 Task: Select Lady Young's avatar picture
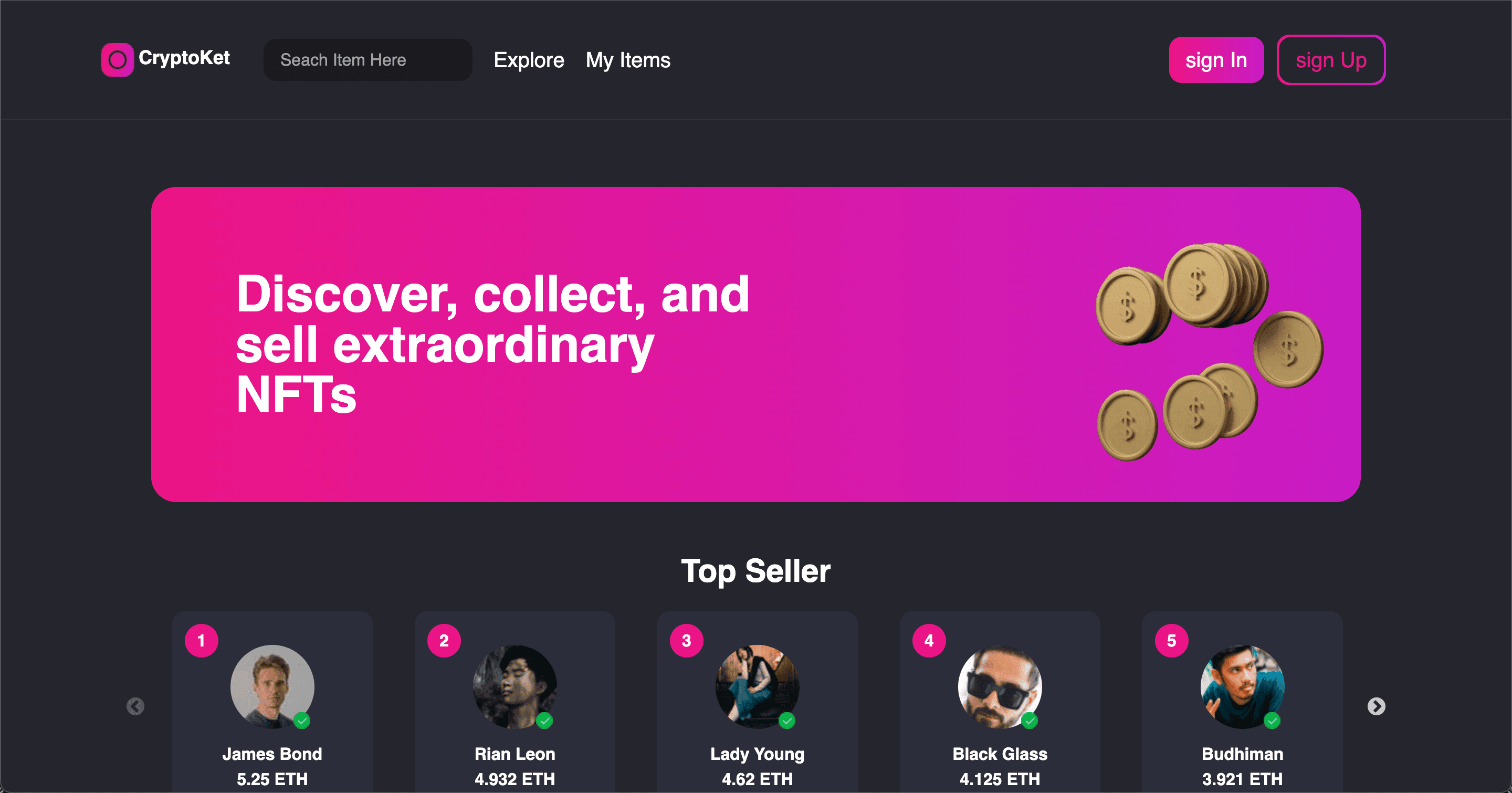[x=757, y=687]
